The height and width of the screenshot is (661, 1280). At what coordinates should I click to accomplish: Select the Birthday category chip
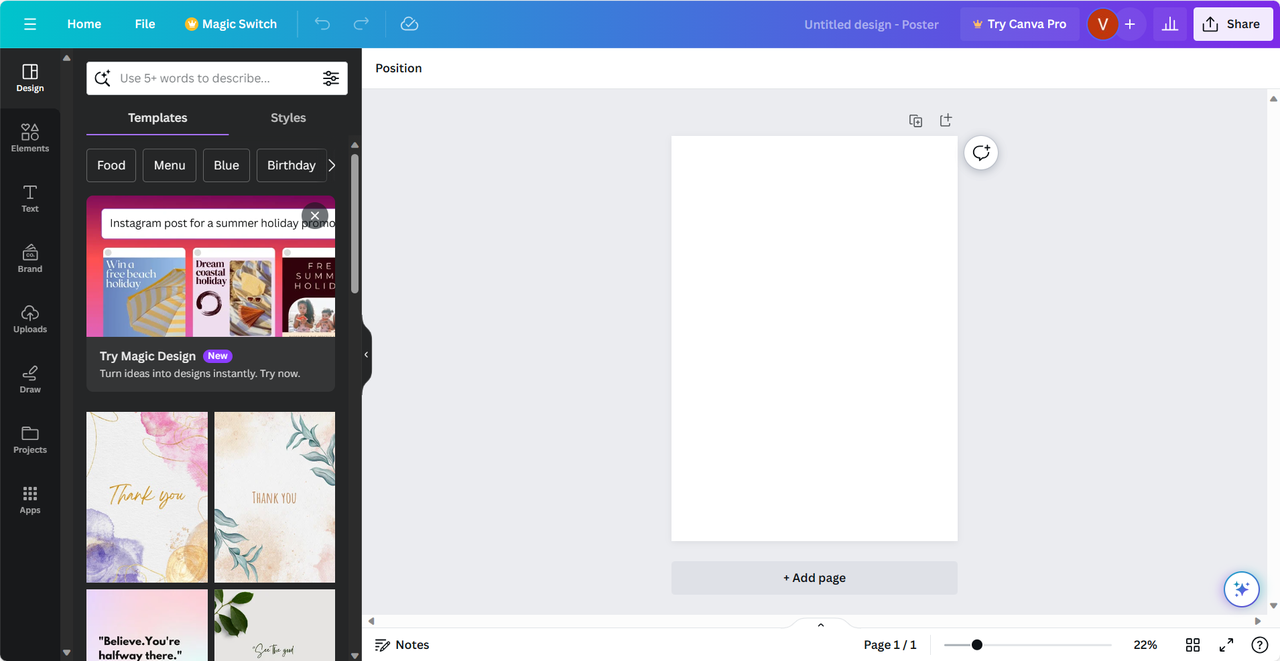(x=291, y=165)
